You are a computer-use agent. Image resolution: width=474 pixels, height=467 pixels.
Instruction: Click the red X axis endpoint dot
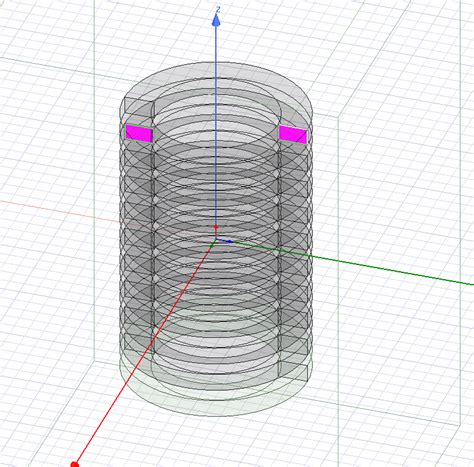point(75,464)
